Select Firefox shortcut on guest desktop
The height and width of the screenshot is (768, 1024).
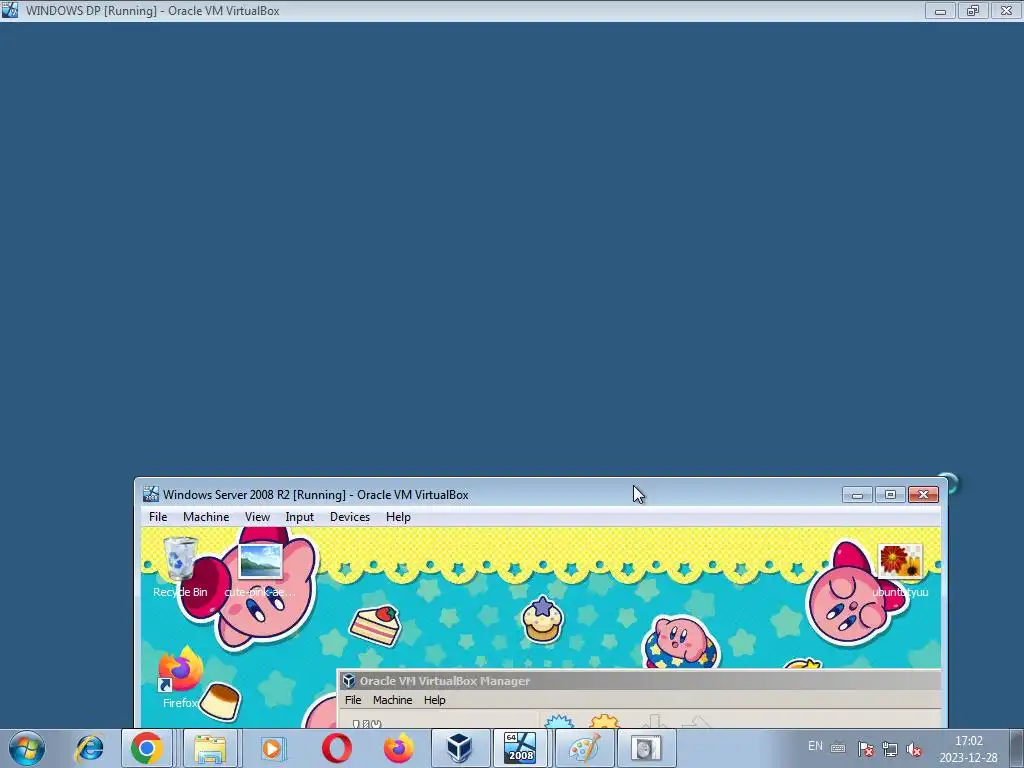click(x=180, y=678)
